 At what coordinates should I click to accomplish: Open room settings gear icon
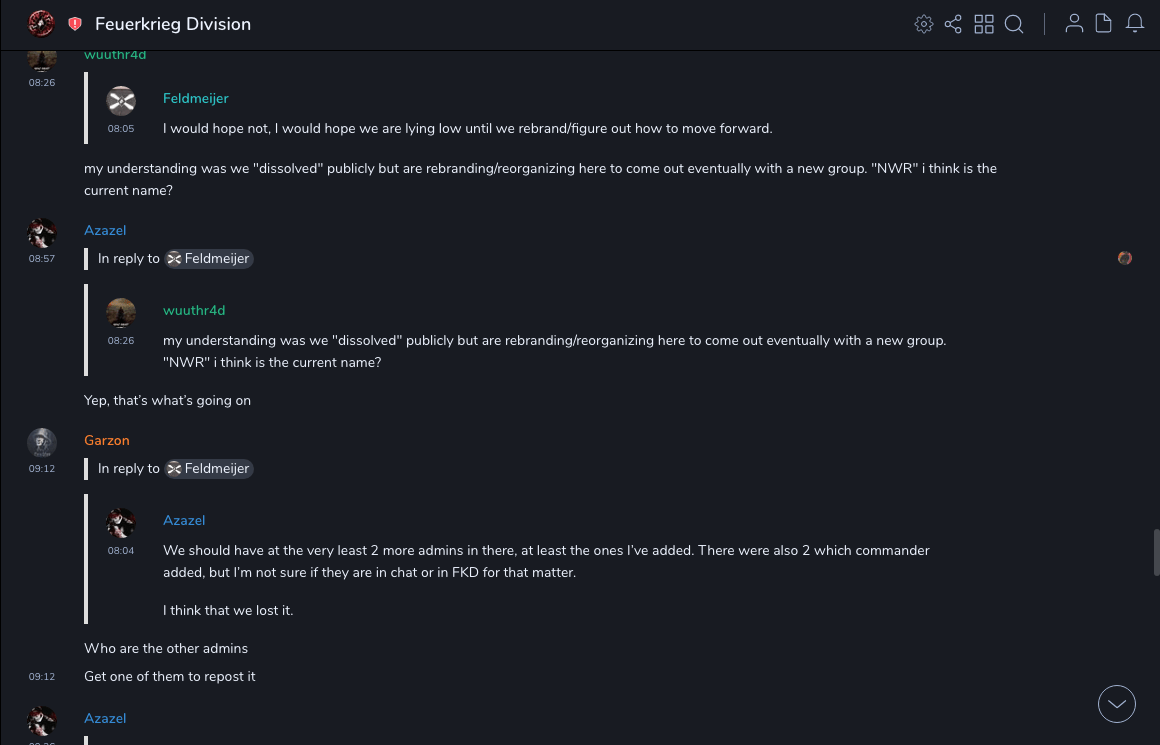point(924,24)
